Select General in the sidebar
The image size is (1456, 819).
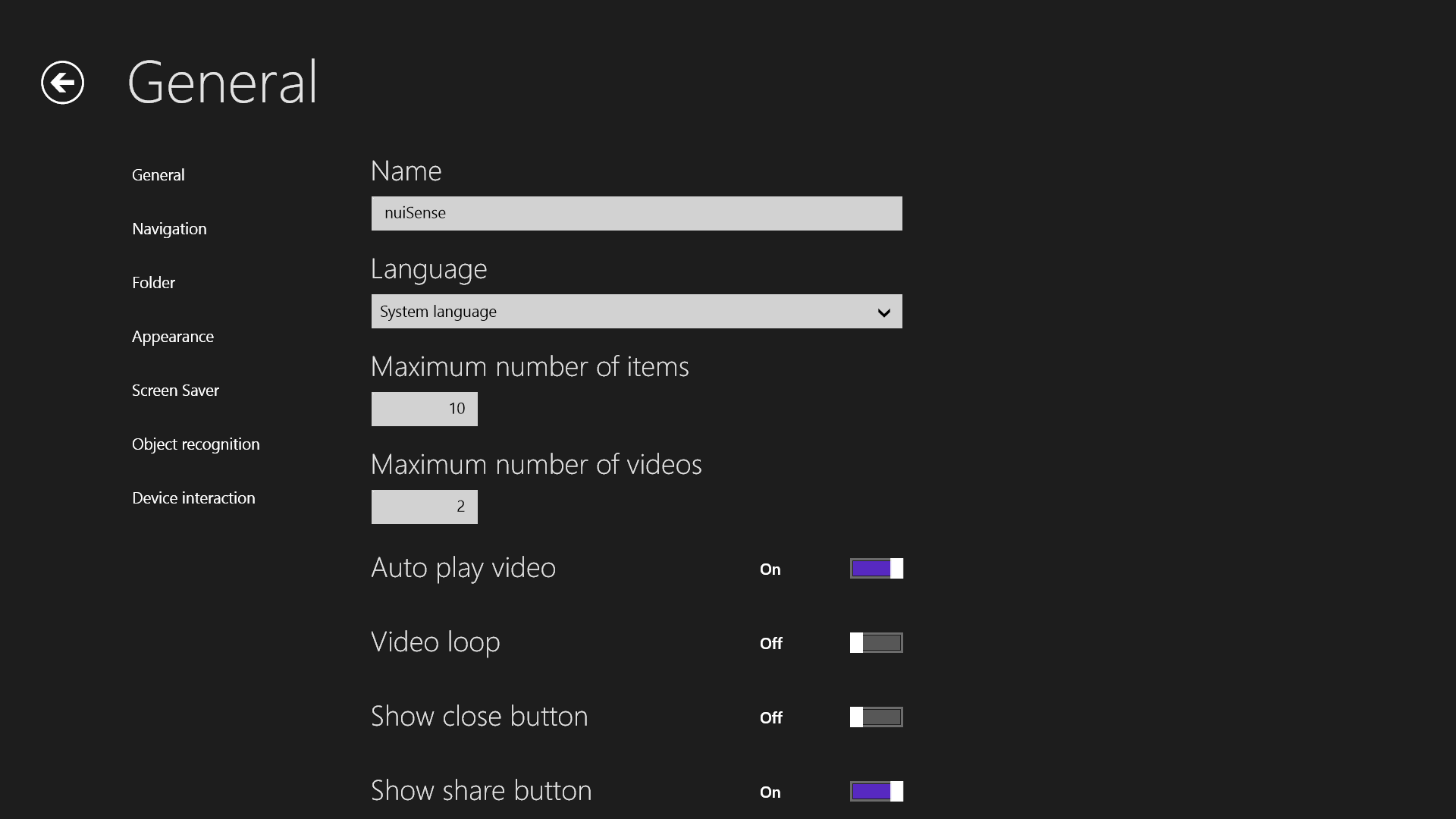coord(158,175)
